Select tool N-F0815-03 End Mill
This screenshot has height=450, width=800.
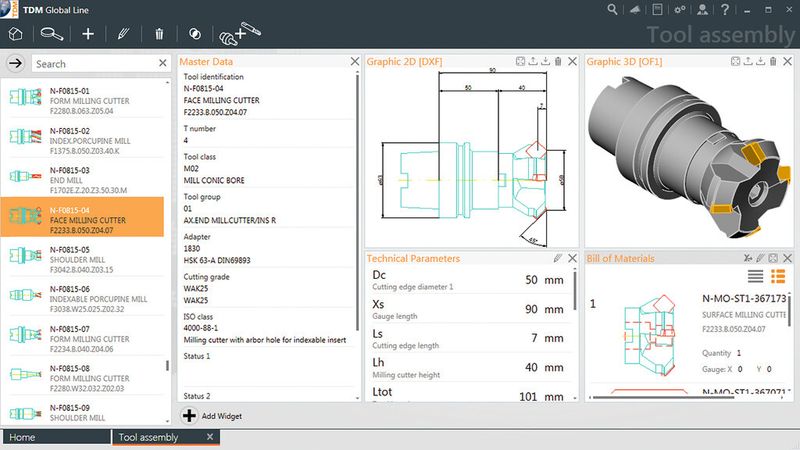coord(82,180)
